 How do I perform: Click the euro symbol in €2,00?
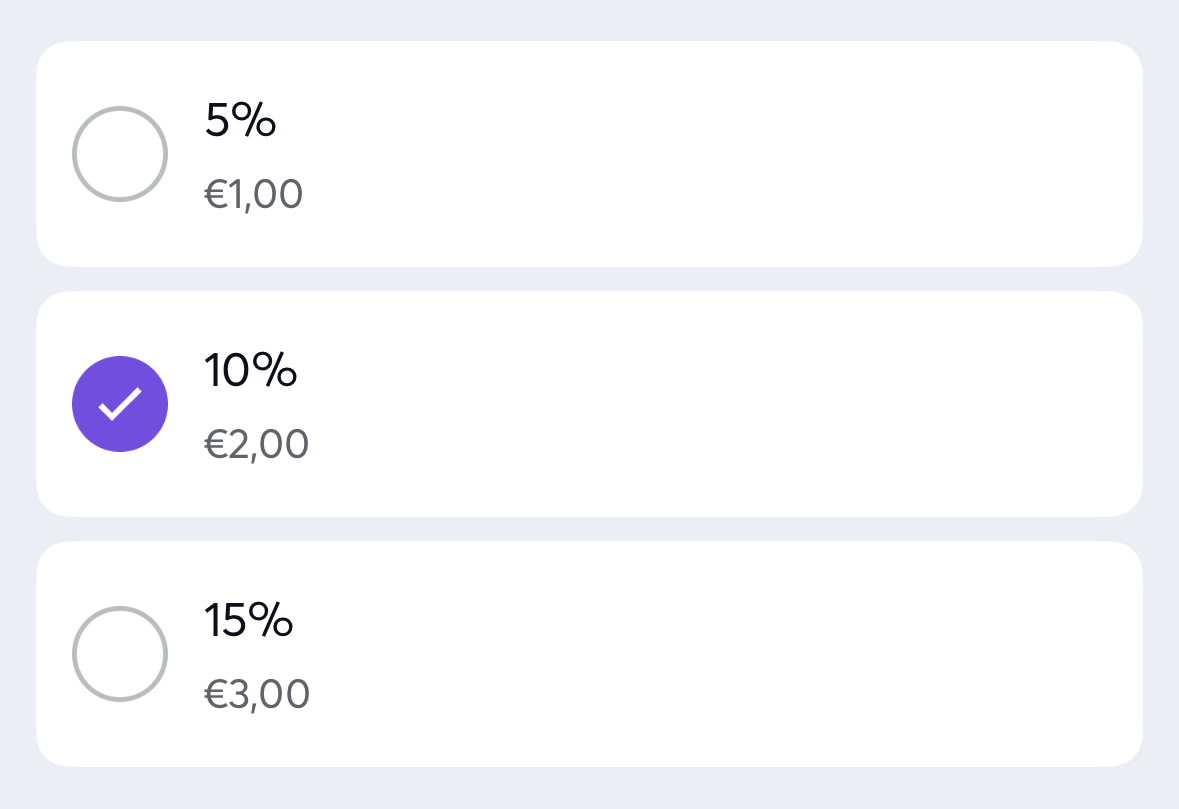(216, 445)
